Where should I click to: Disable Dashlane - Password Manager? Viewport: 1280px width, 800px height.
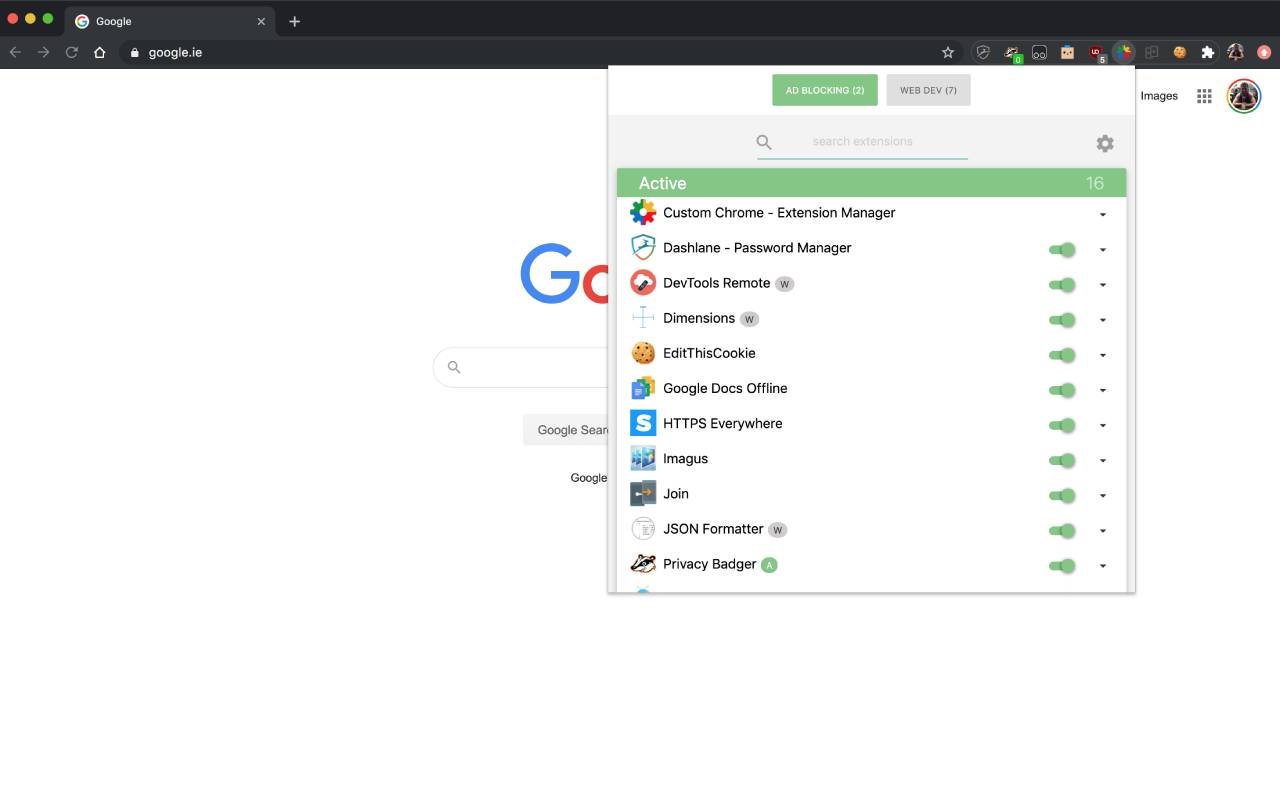pos(1062,250)
